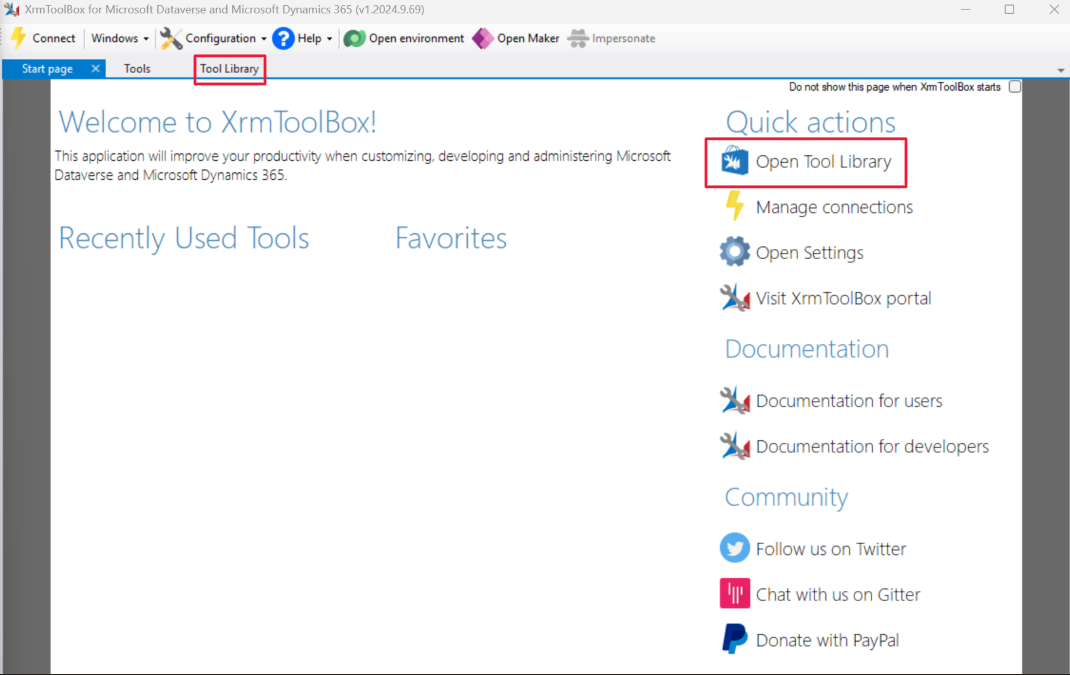Switch to the Tools tab
1070x675 pixels.
137,69
